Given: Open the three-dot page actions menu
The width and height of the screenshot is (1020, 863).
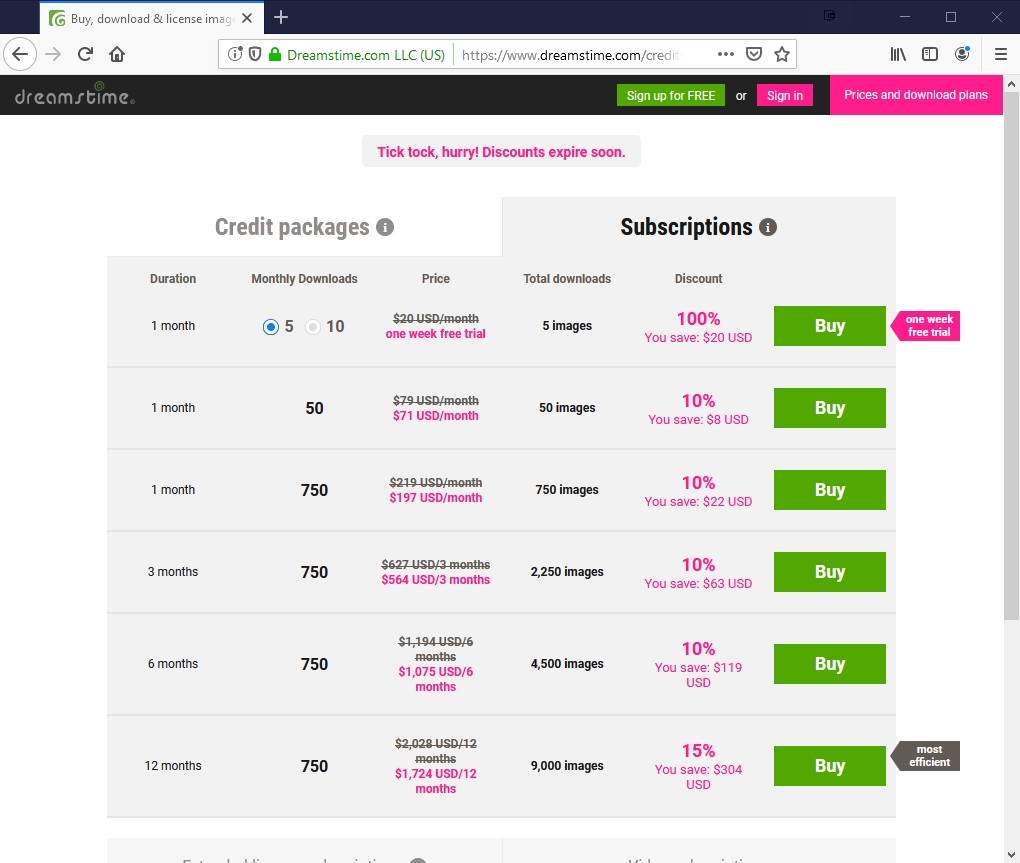Looking at the screenshot, I should (x=727, y=54).
